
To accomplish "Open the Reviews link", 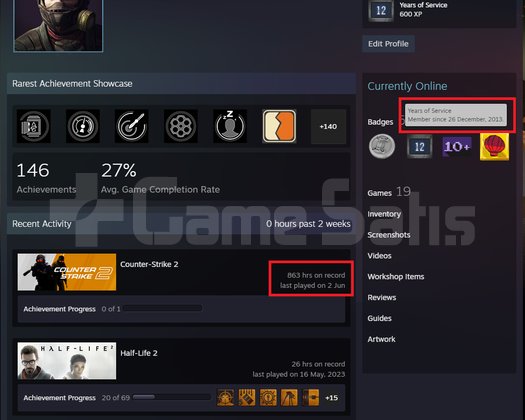I will (382, 298).
